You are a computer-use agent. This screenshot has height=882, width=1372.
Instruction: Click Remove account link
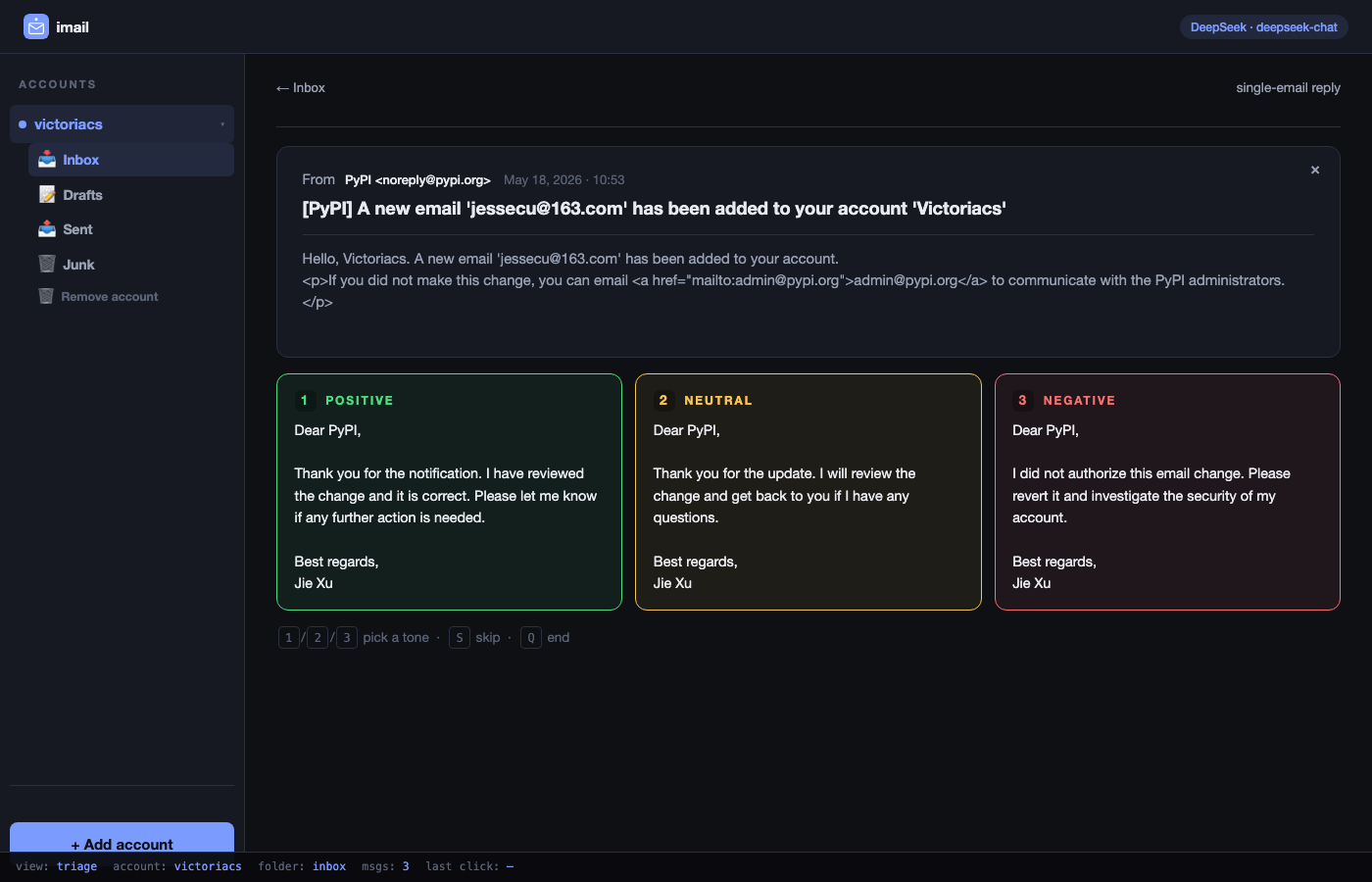point(110,297)
